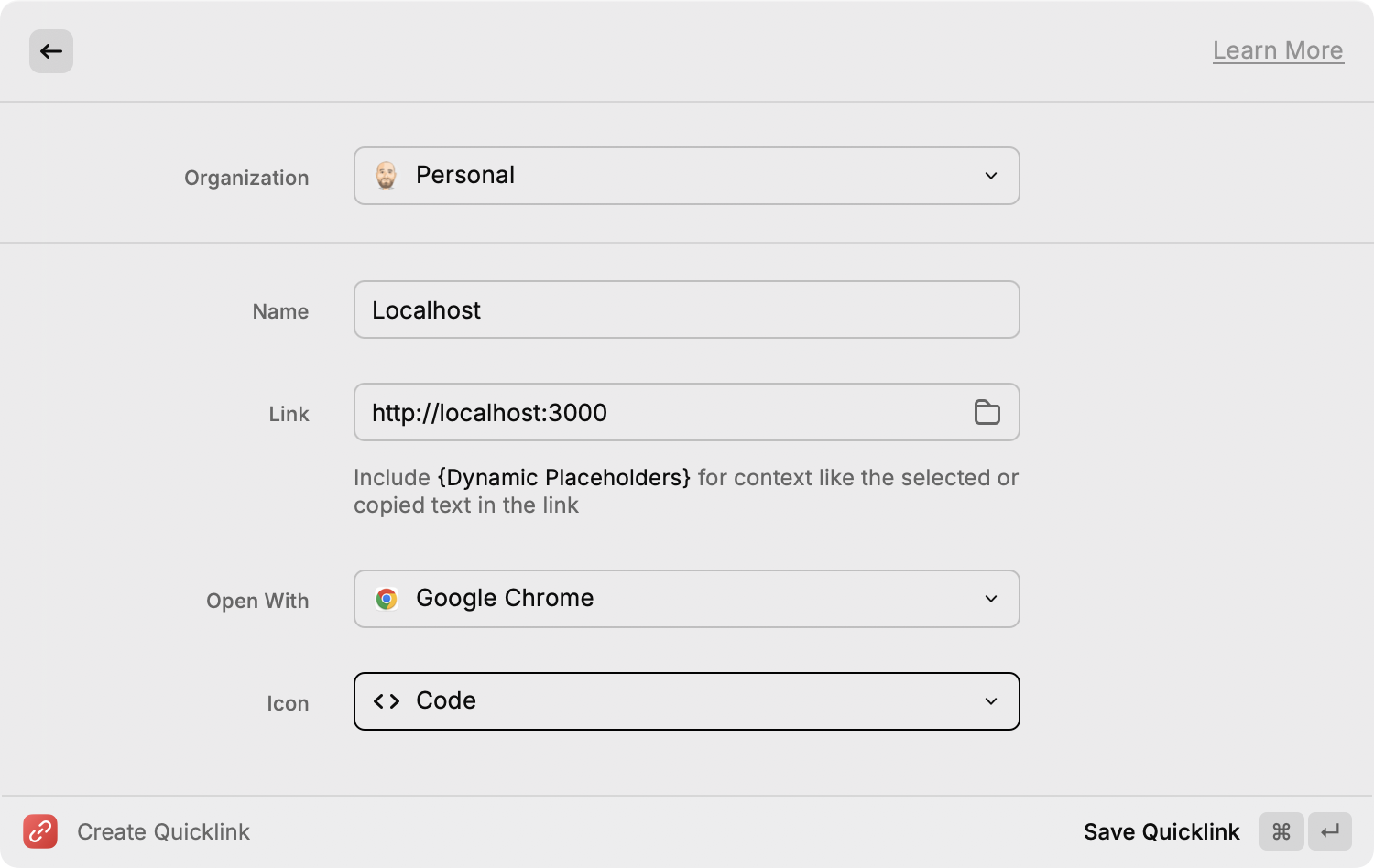
Task: Click the Command key symbol near Save Quicklink
Action: [x=1281, y=831]
